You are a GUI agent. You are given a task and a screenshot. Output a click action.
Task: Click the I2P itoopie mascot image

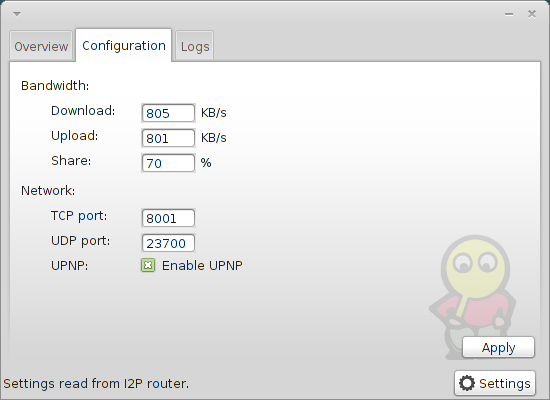472,296
